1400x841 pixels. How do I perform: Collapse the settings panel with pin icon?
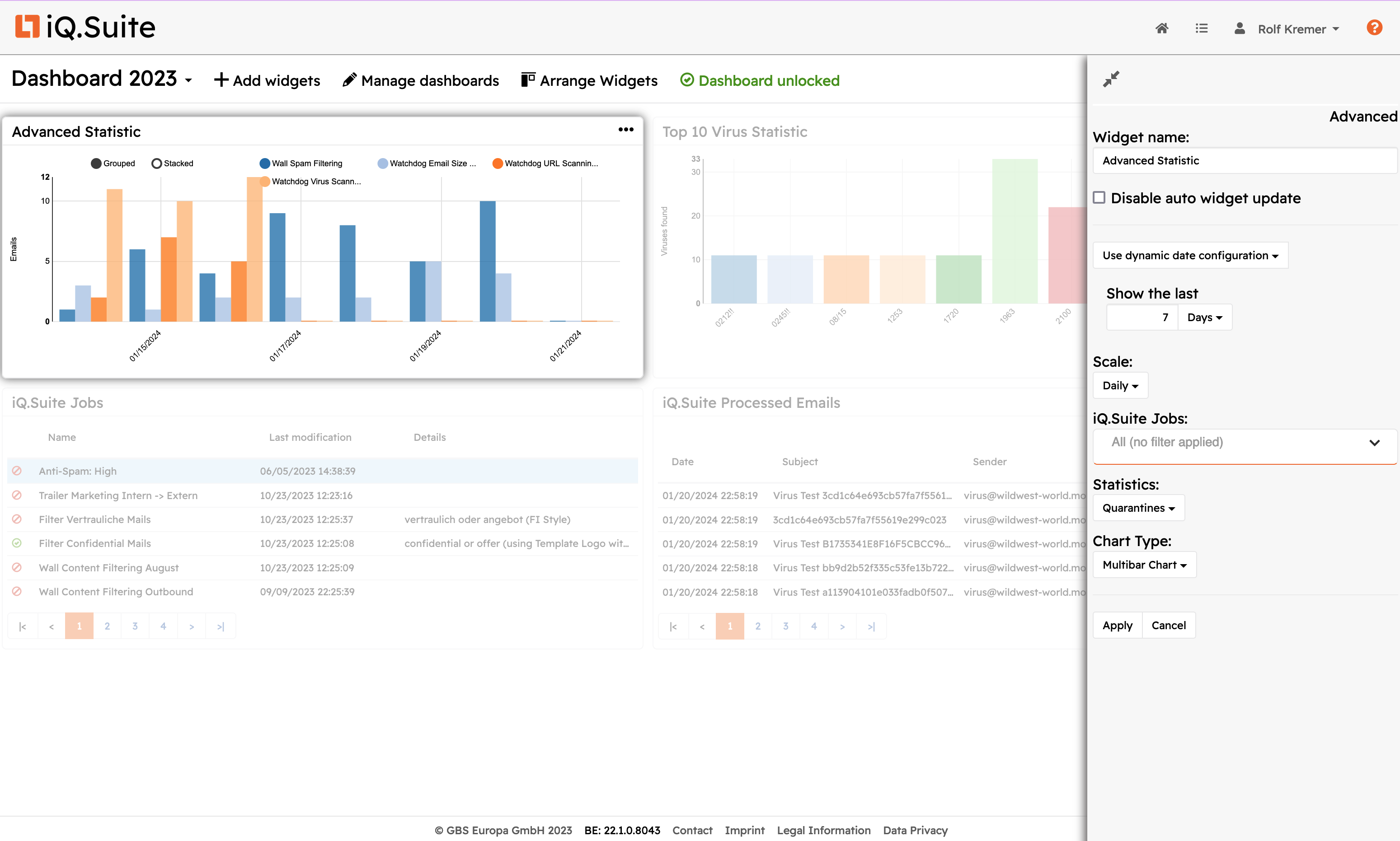pyautogui.click(x=1111, y=79)
